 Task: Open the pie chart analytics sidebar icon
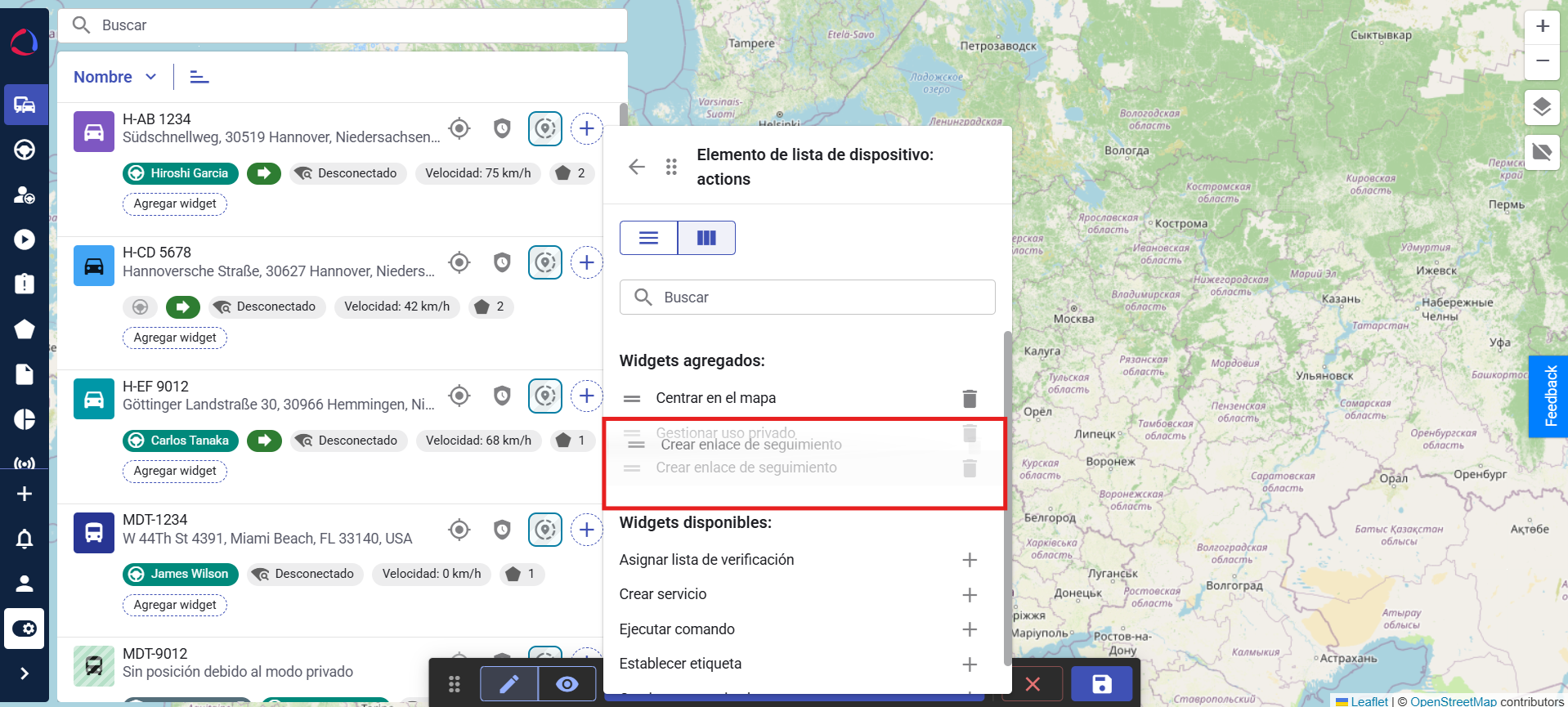point(25,419)
